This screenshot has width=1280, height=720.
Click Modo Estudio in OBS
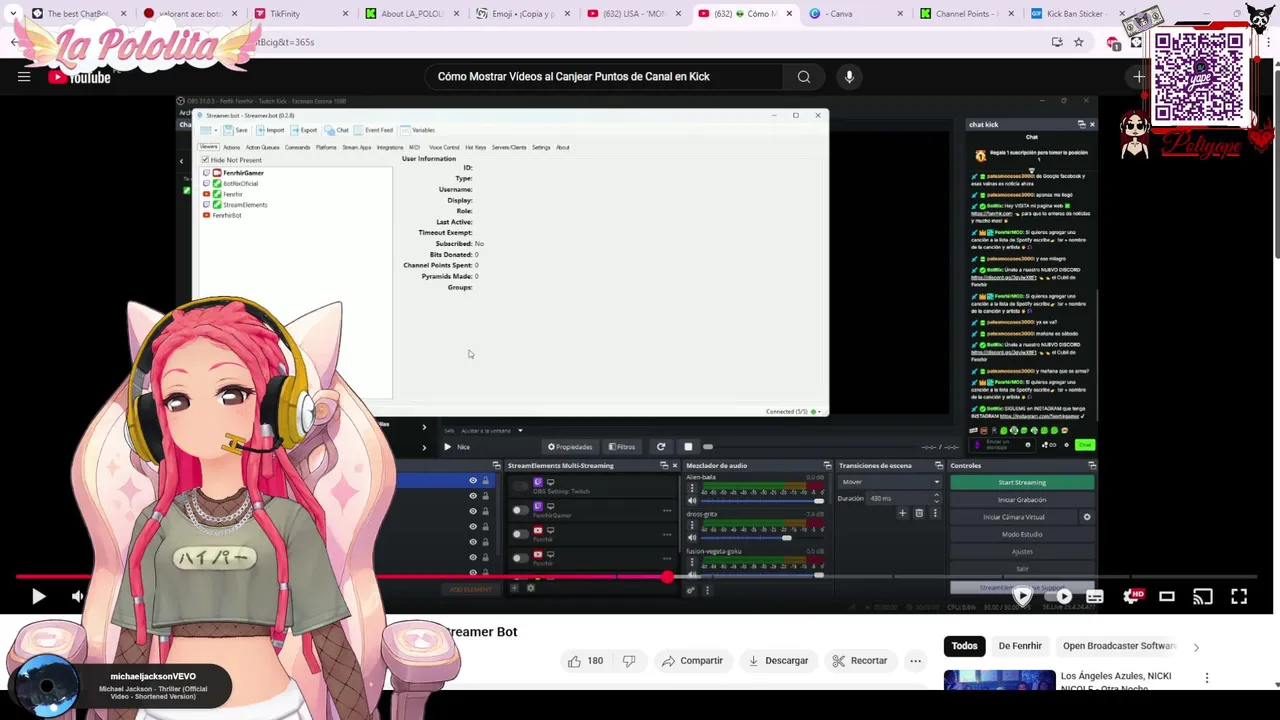pyautogui.click(x=1022, y=534)
